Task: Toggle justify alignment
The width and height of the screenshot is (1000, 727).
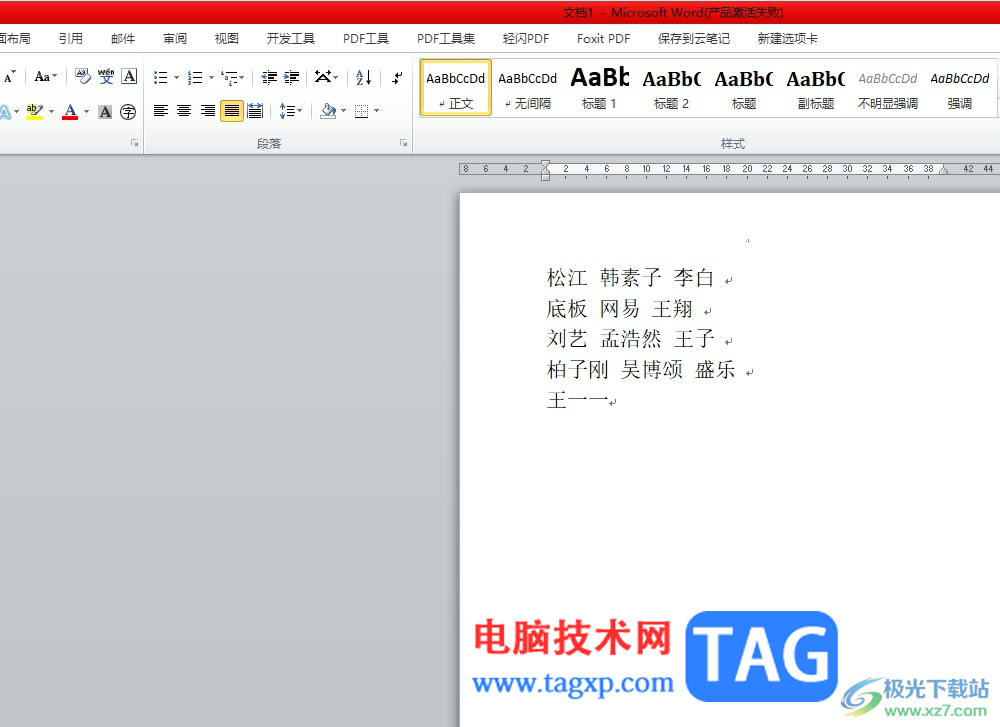Action: tap(232, 111)
